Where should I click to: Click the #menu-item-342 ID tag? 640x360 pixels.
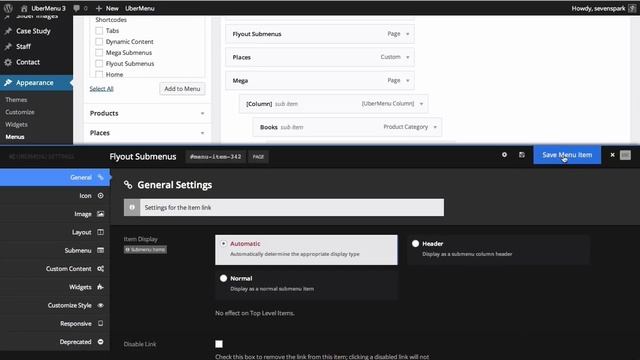(216, 157)
